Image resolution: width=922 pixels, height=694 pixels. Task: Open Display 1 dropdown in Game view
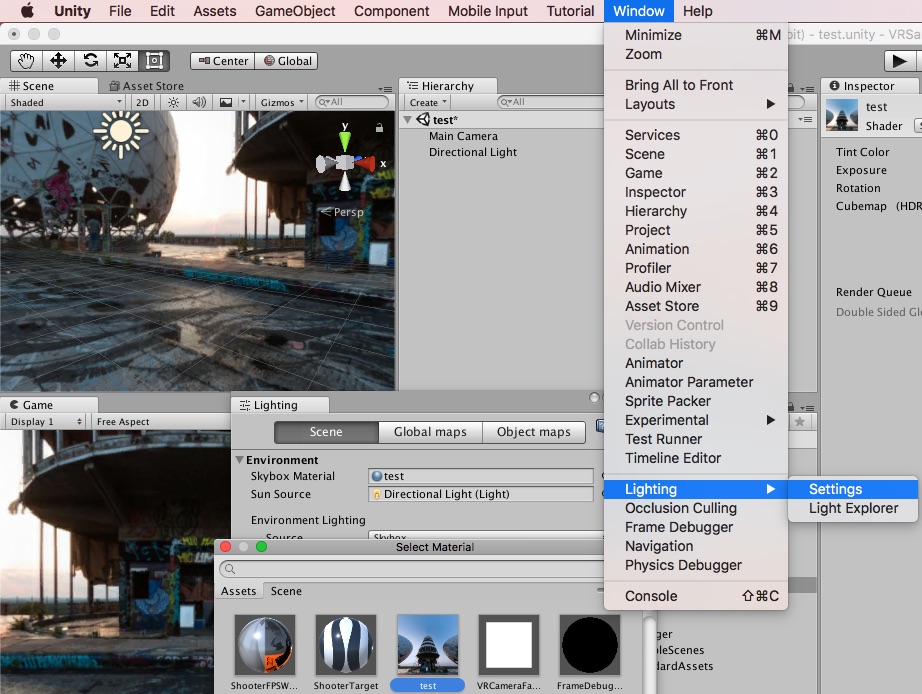[46, 422]
